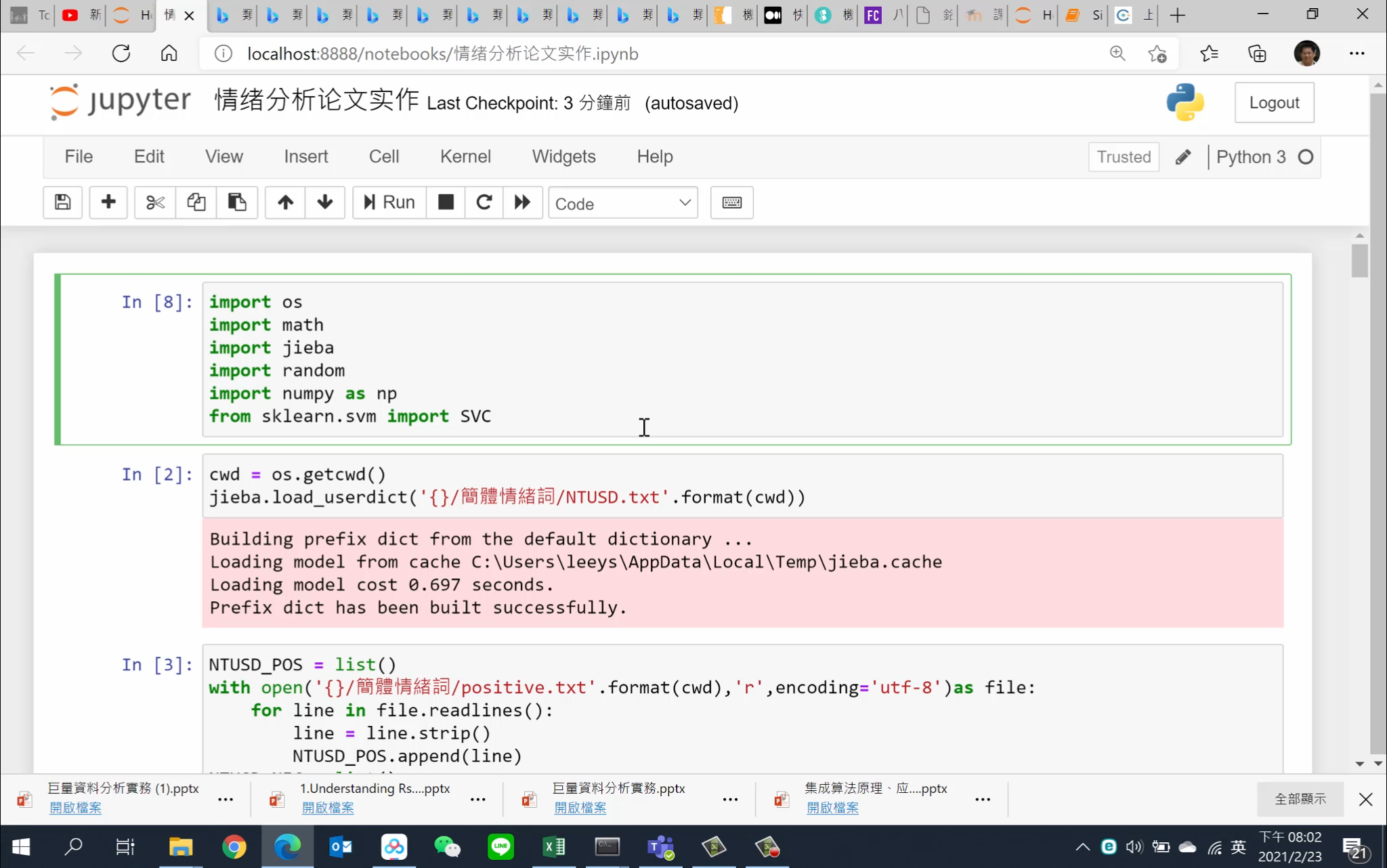Show options for 1.Understanding Rs....pptx download
The height and width of the screenshot is (868, 1387).
(x=478, y=799)
